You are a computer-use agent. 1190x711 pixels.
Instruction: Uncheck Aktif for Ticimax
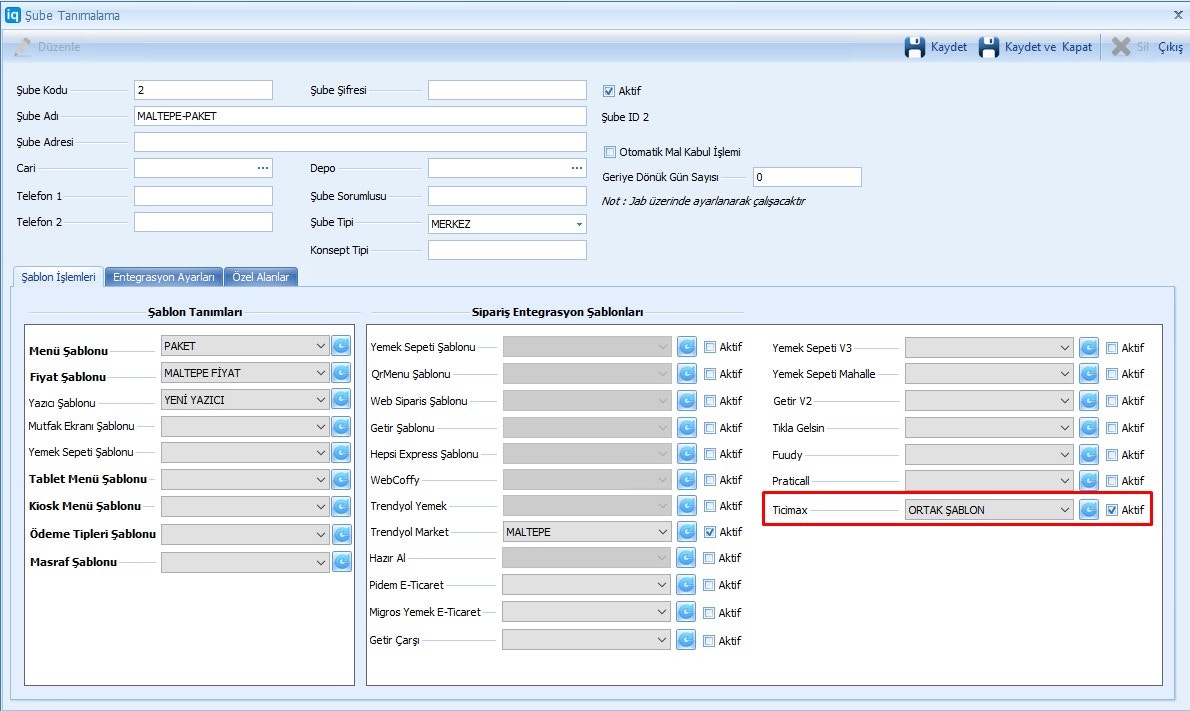tap(1112, 510)
